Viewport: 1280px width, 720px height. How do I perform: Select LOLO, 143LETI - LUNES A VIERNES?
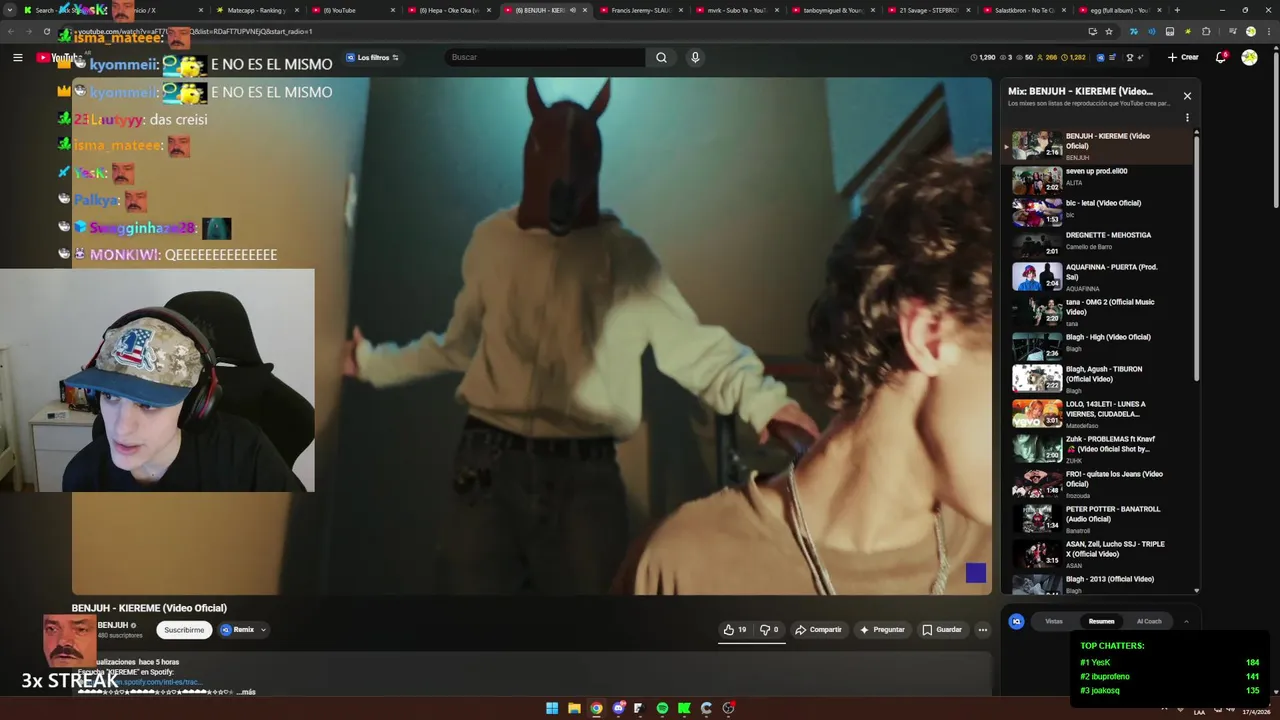[x=1100, y=413]
